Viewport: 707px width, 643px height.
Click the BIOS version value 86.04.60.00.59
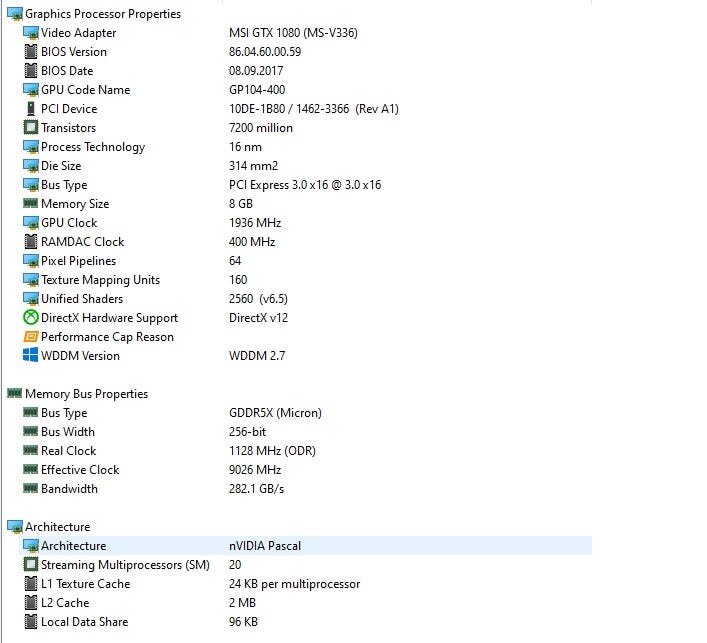tap(265, 52)
